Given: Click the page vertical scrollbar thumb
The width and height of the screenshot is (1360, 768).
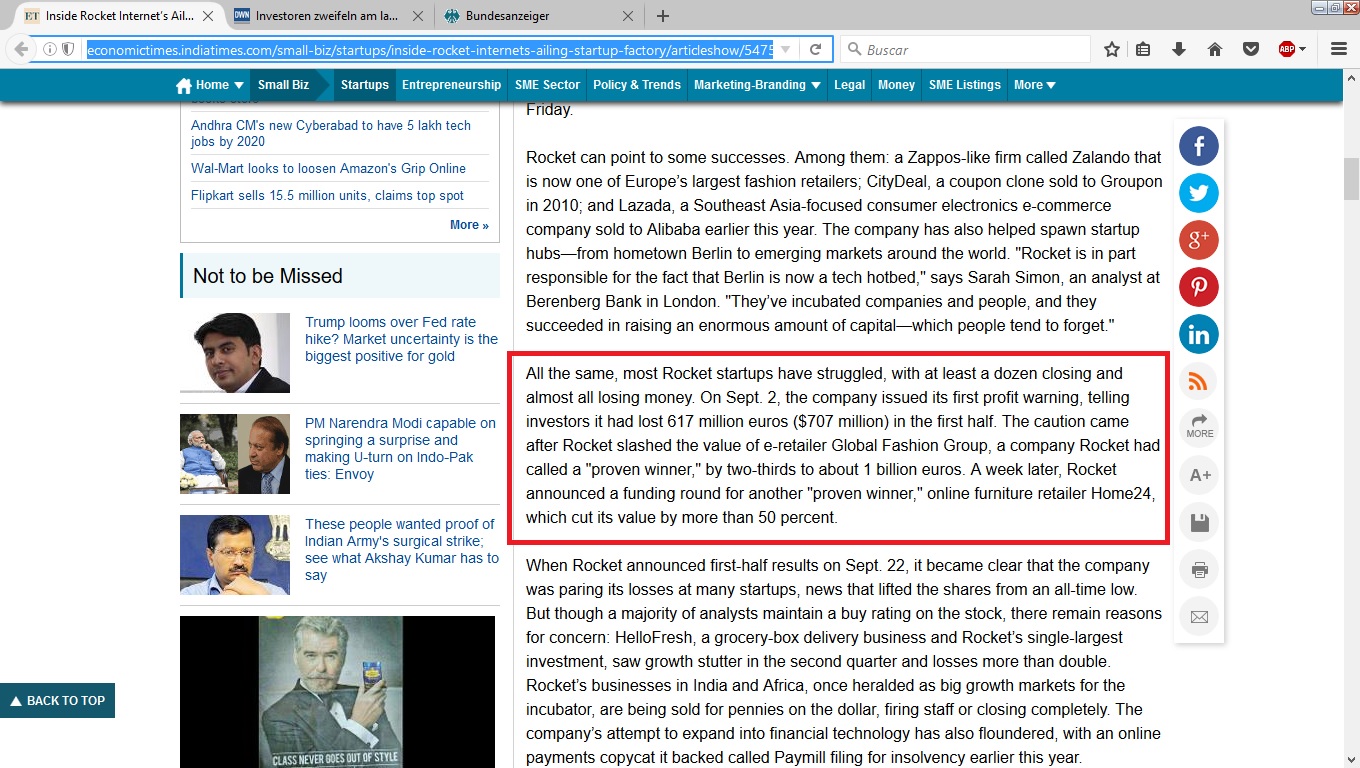Looking at the screenshot, I should (x=1351, y=178).
